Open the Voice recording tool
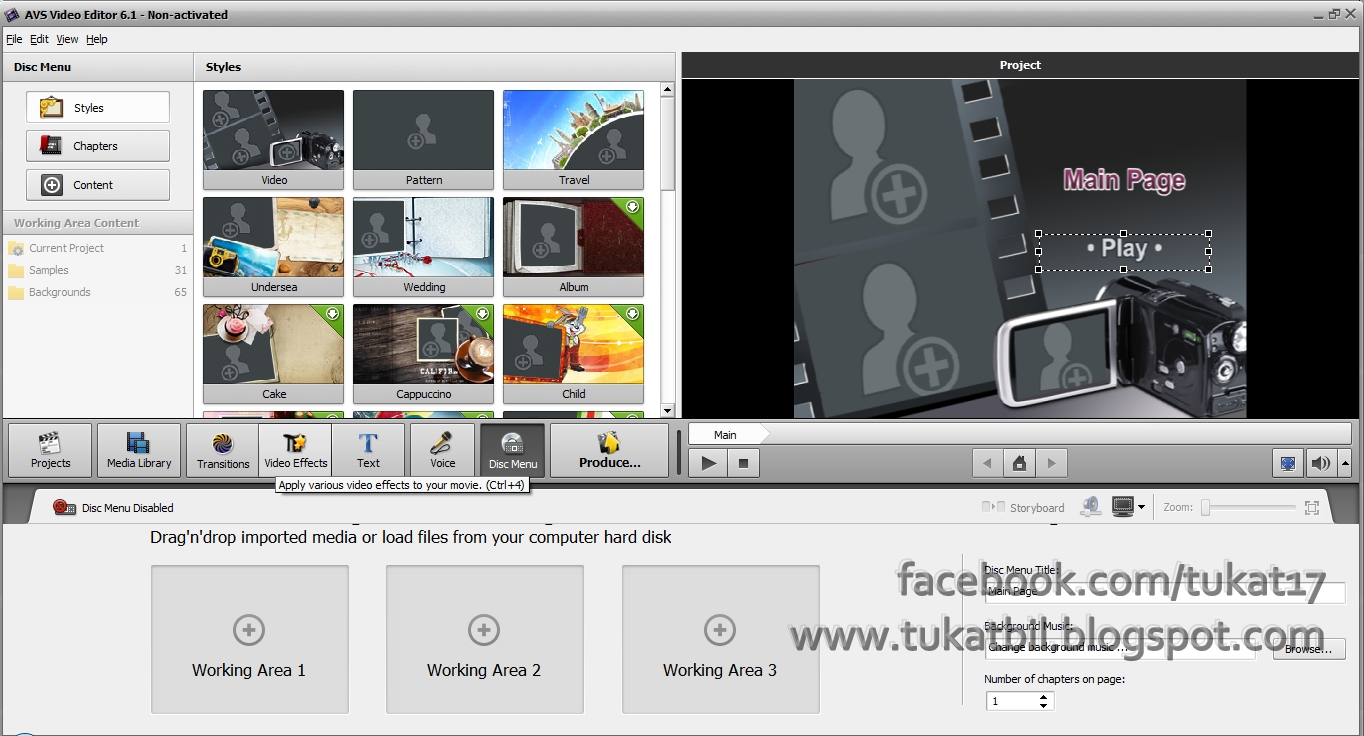Screen dimensions: 1364x736 coord(442,450)
